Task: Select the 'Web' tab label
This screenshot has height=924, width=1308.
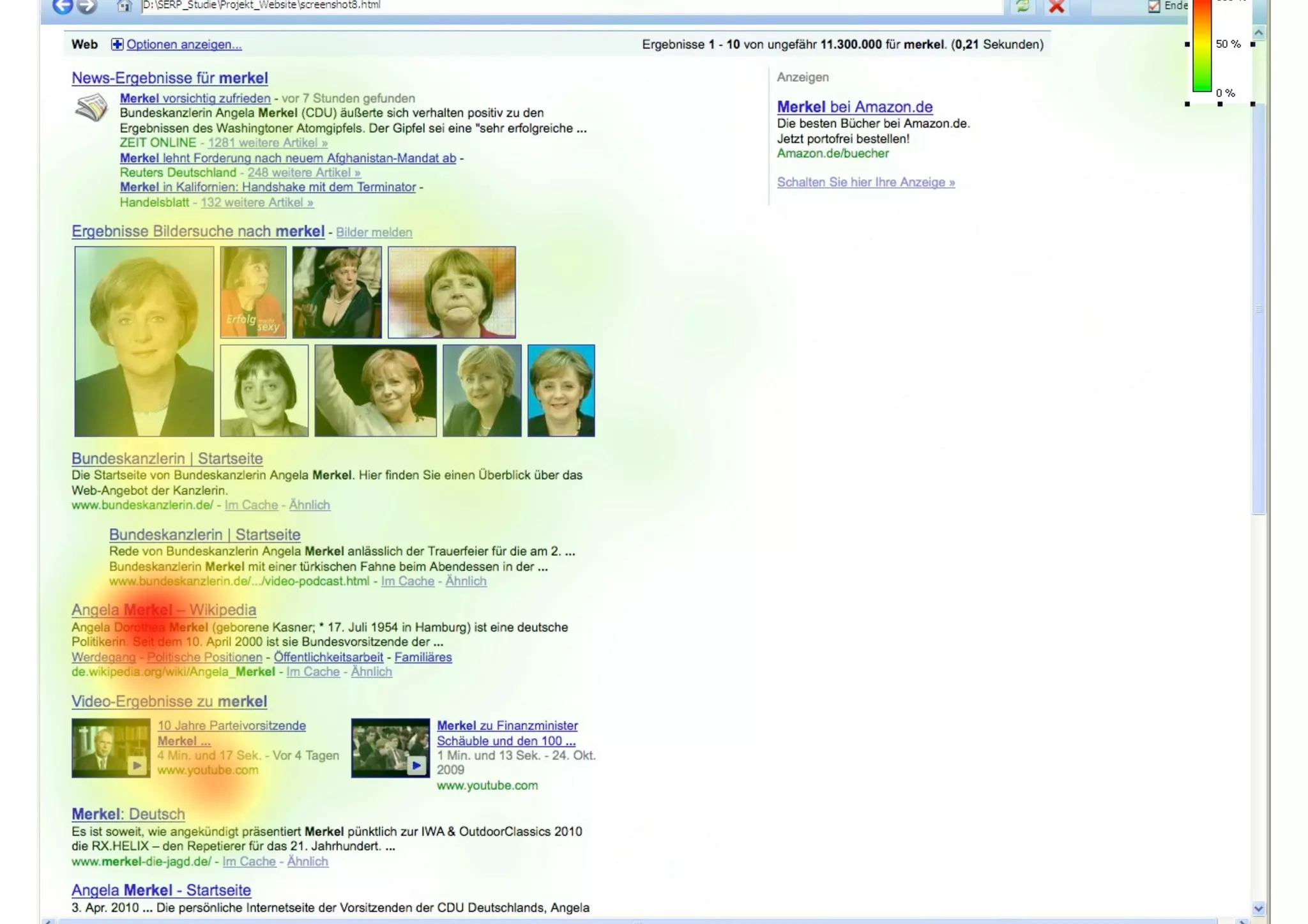Action: (84, 44)
